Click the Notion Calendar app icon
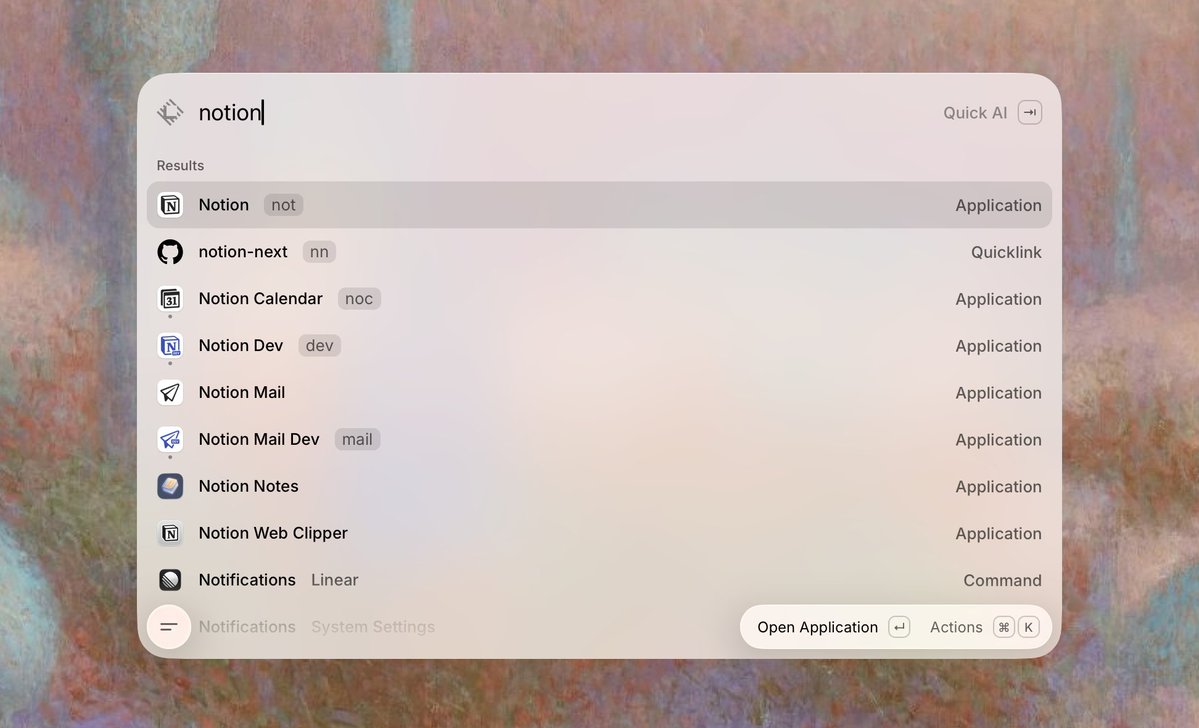Image resolution: width=1199 pixels, height=728 pixels. pos(170,299)
